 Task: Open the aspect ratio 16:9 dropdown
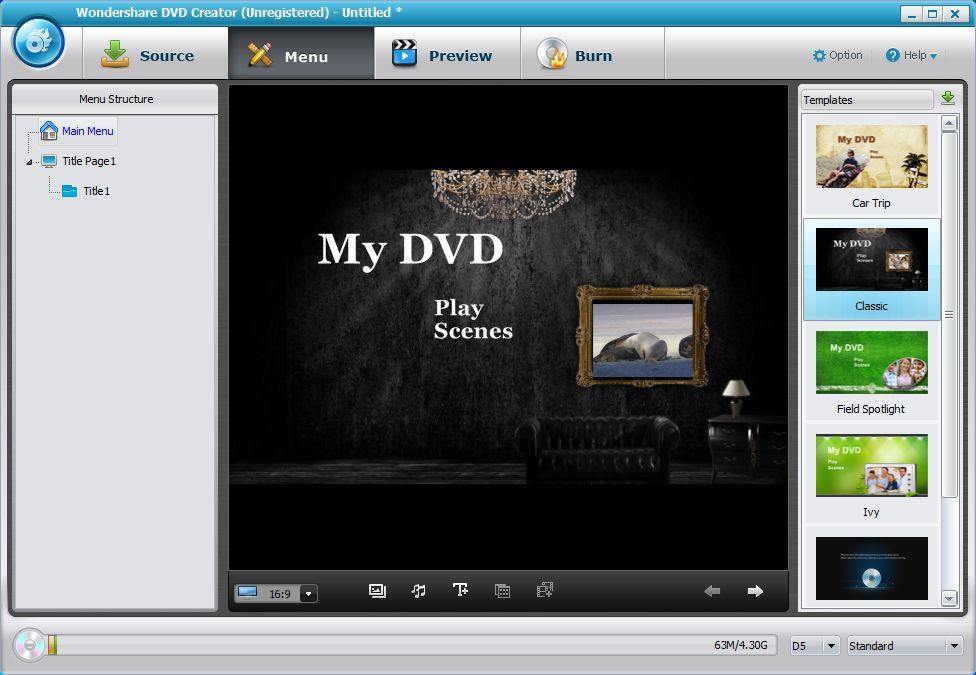click(308, 593)
